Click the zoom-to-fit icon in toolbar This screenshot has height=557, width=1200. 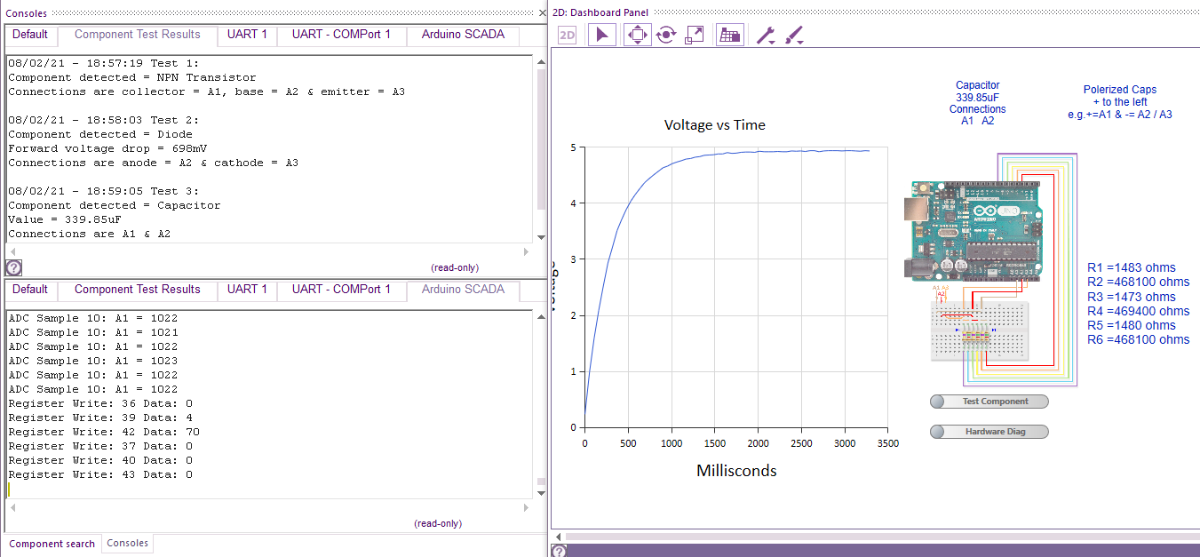[x=694, y=35]
